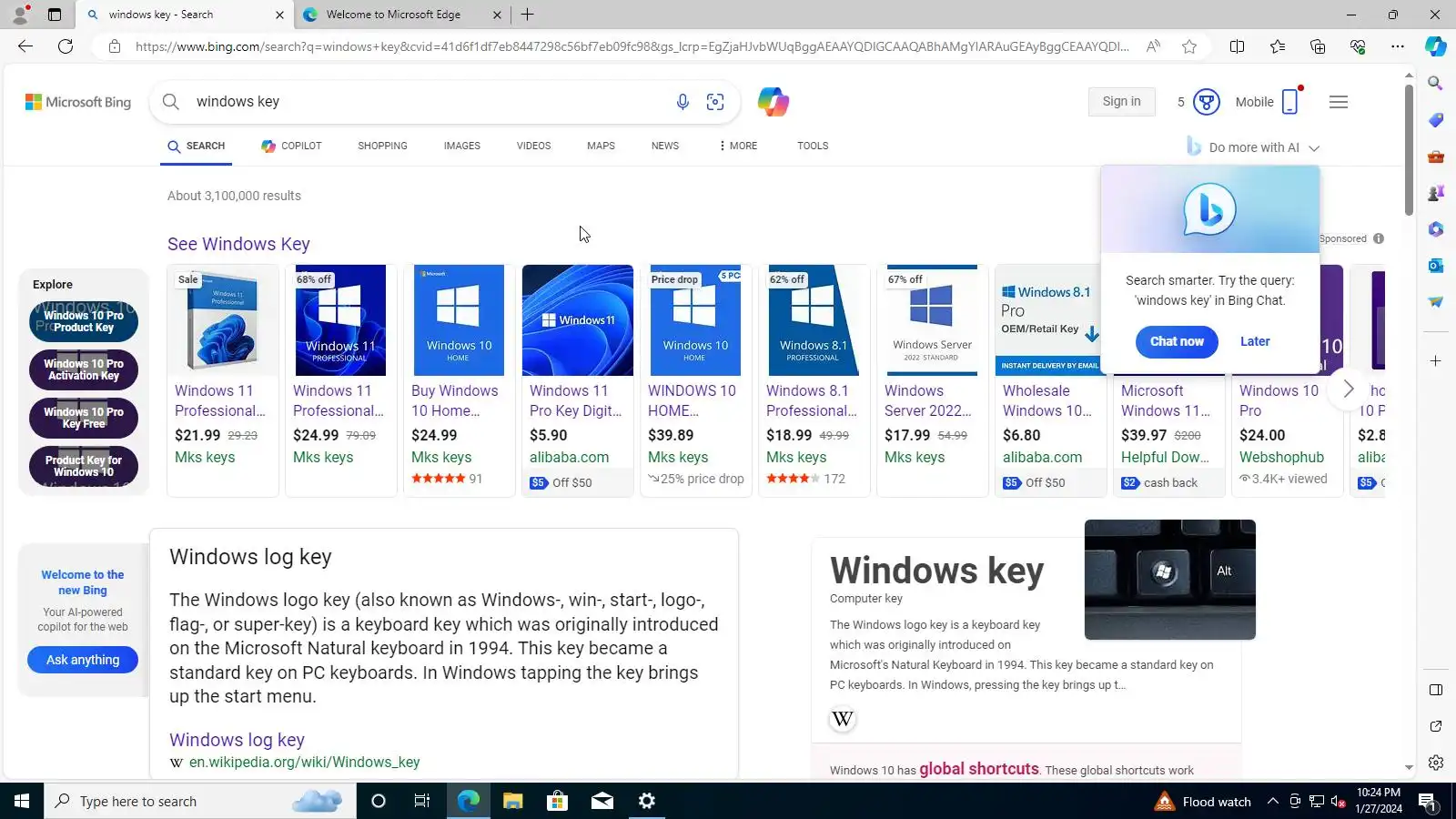Open Windows 8.1 Professional $18.99 listing

[x=814, y=380]
